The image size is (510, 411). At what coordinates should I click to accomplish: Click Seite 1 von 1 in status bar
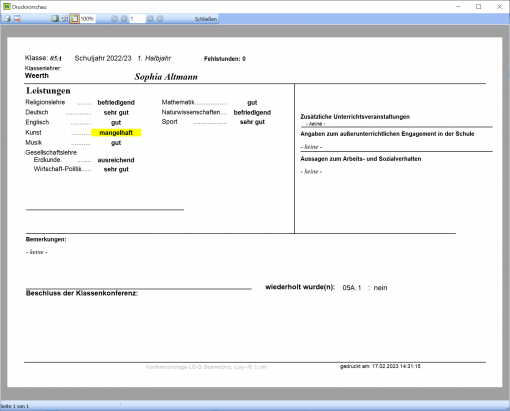[14, 406]
